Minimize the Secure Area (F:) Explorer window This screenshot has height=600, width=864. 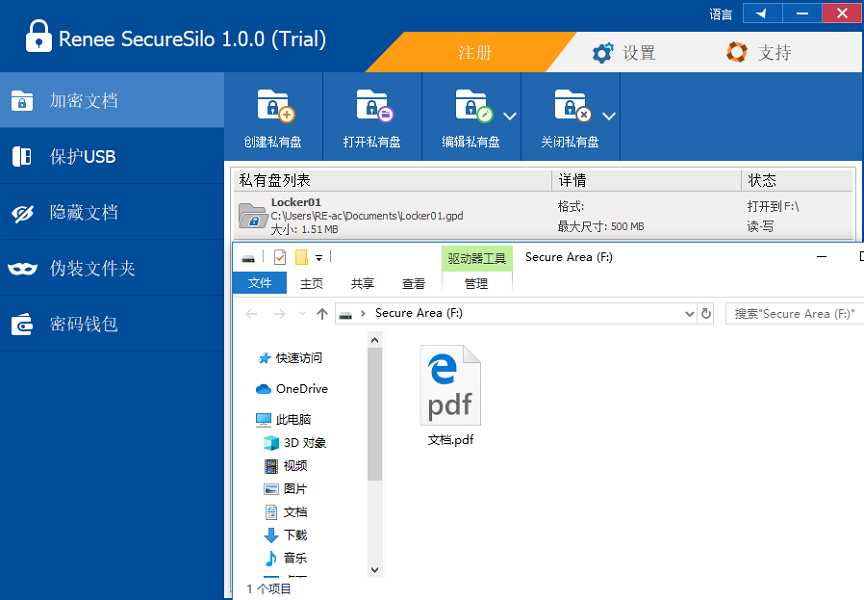click(x=822, y=257)
